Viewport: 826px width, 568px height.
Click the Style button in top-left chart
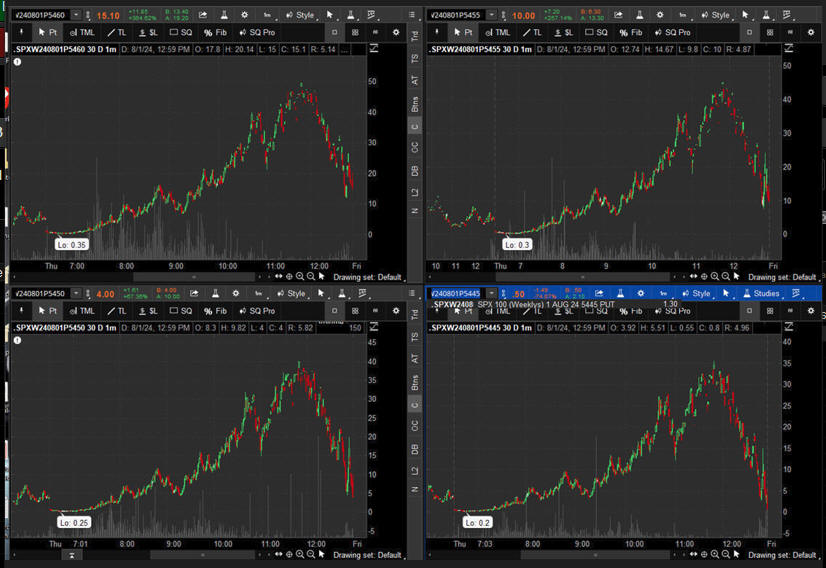tap(299, 15)
